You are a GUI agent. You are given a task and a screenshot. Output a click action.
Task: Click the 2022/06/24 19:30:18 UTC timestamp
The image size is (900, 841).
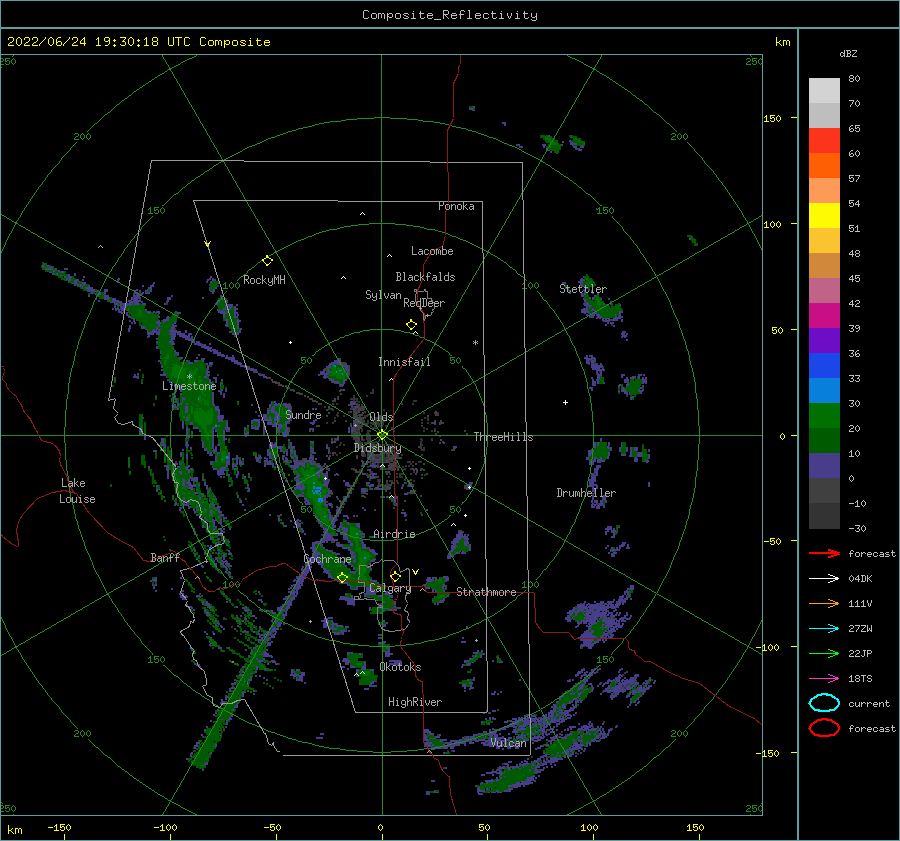(x=99, y=42)
